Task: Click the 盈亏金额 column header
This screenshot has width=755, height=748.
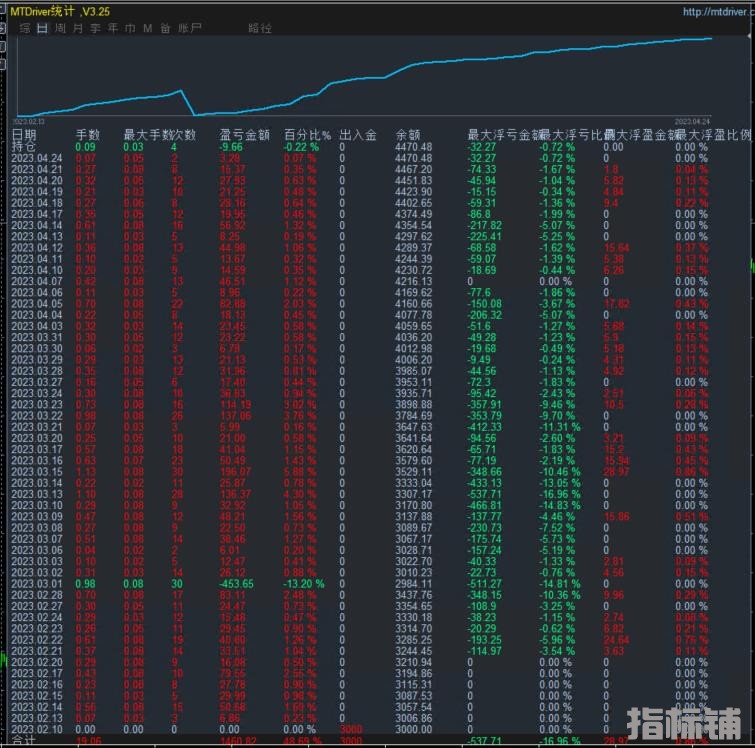Action: 245,135
